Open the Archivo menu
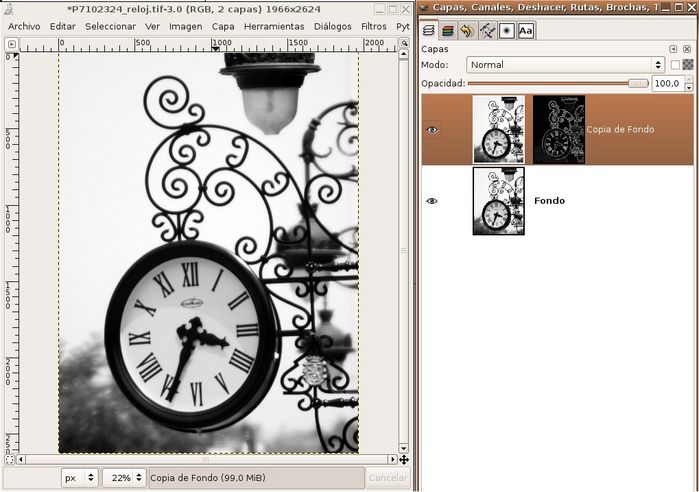The width and height of the screenshot is (699, 492). click(24, 27)
